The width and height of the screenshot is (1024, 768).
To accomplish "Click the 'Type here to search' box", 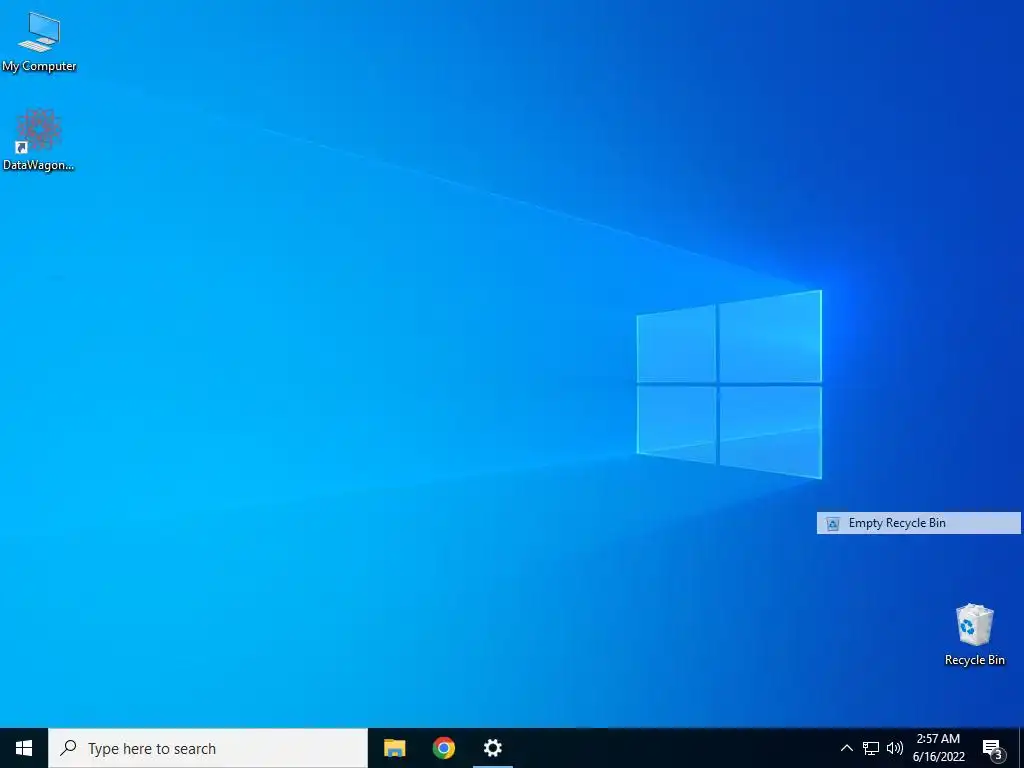I will [x=208, y=748].
